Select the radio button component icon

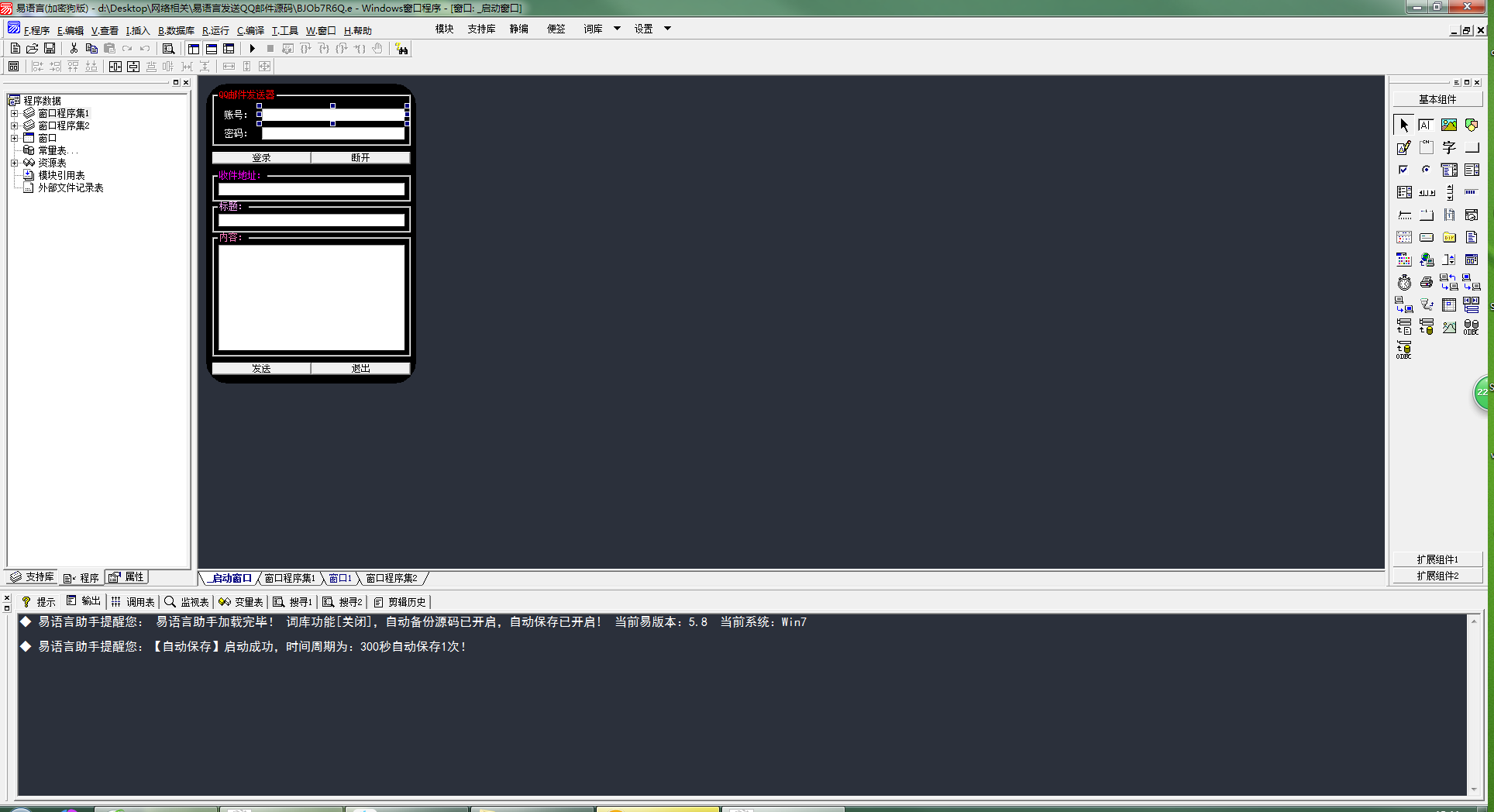(1426, 170)
